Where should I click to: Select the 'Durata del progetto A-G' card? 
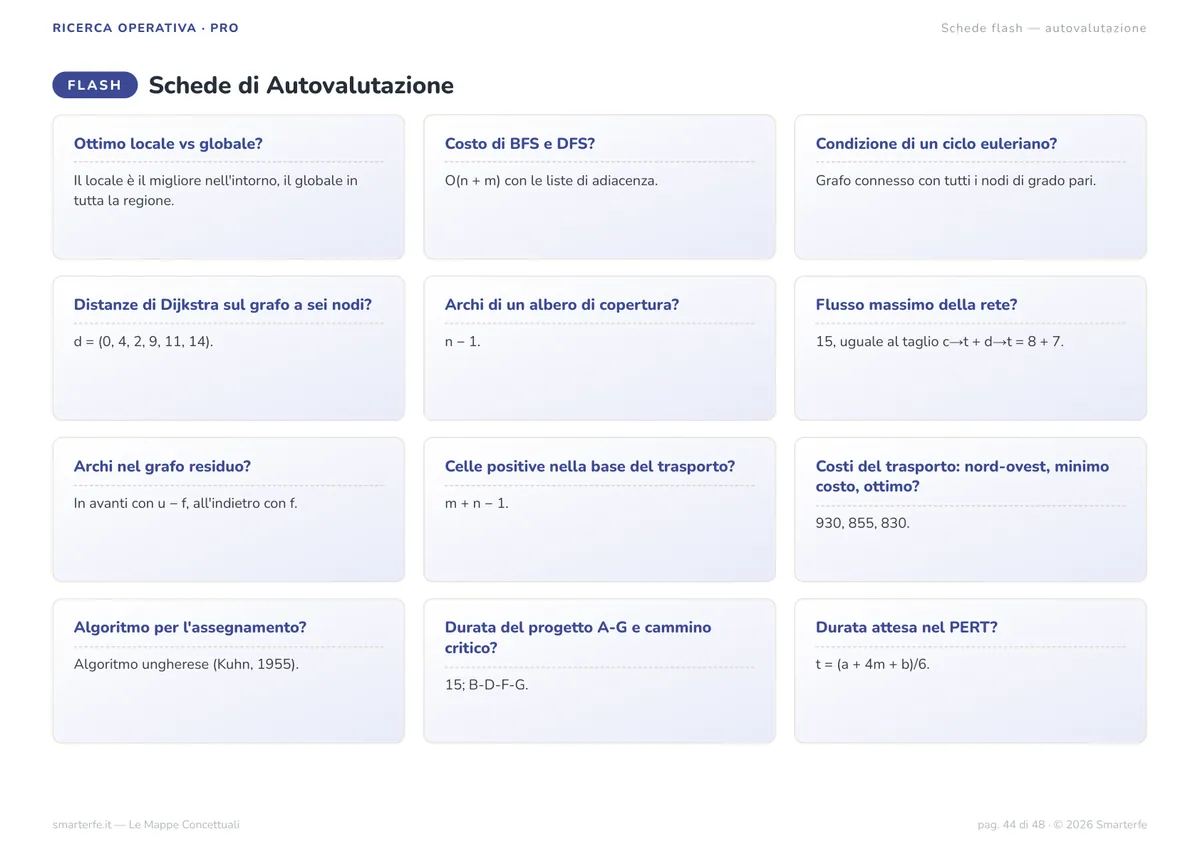point(599,671)
